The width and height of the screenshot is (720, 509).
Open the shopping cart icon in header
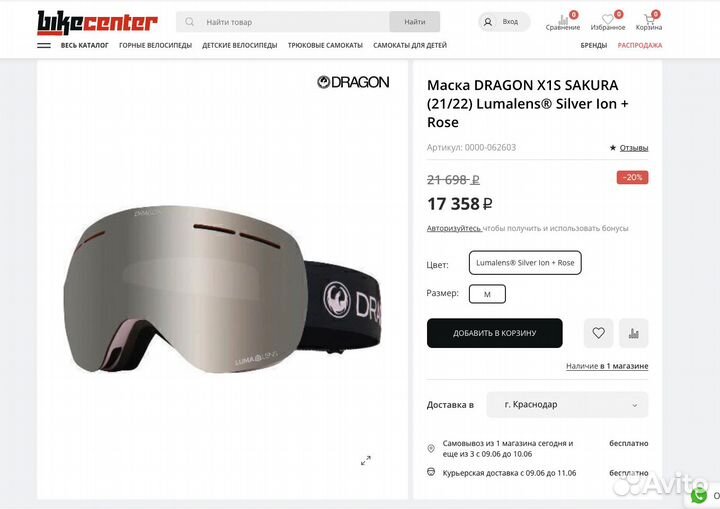(x=649, y=19)
